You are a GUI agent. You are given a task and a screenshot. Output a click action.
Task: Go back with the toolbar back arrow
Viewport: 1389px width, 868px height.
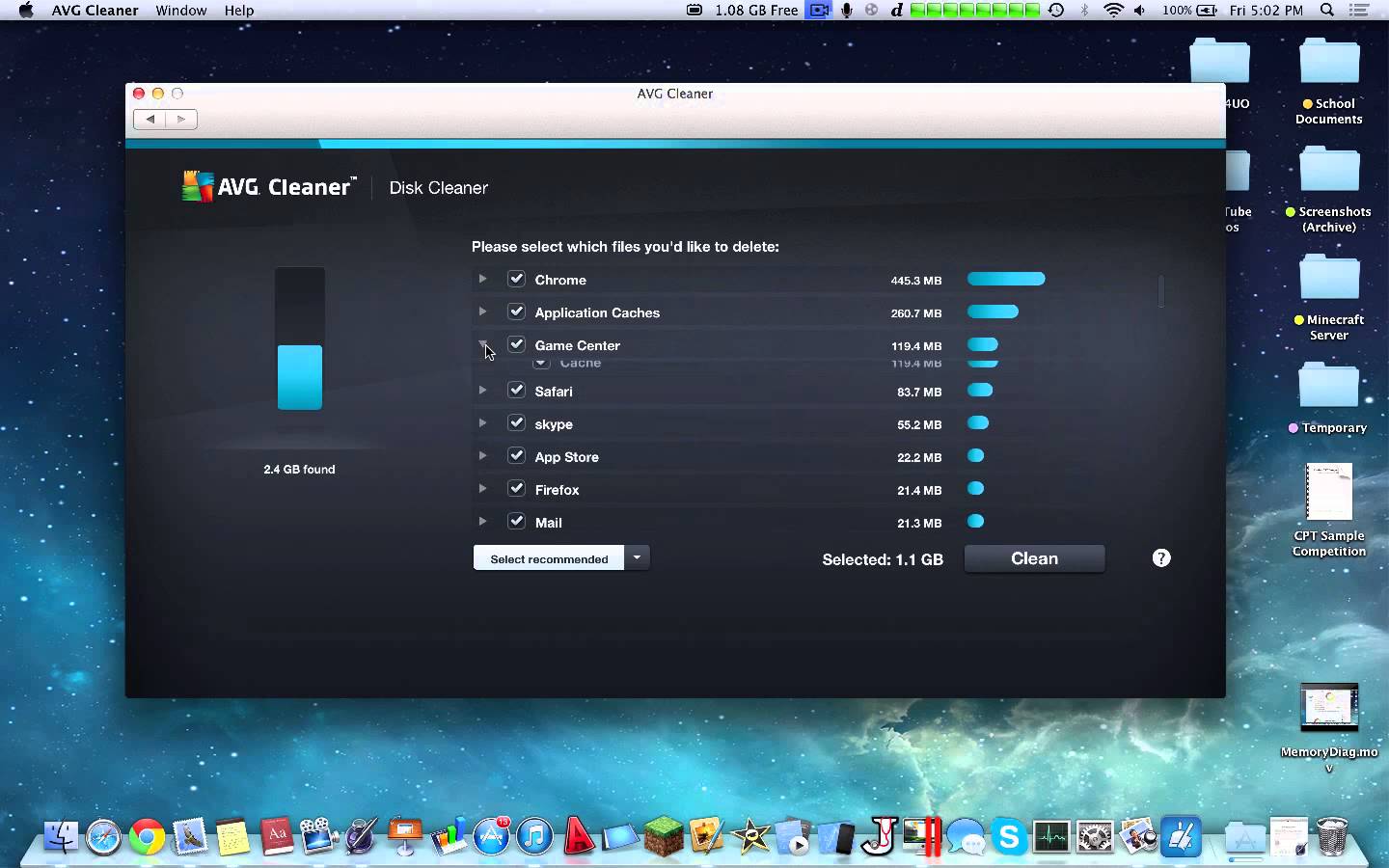coord(150,119)
